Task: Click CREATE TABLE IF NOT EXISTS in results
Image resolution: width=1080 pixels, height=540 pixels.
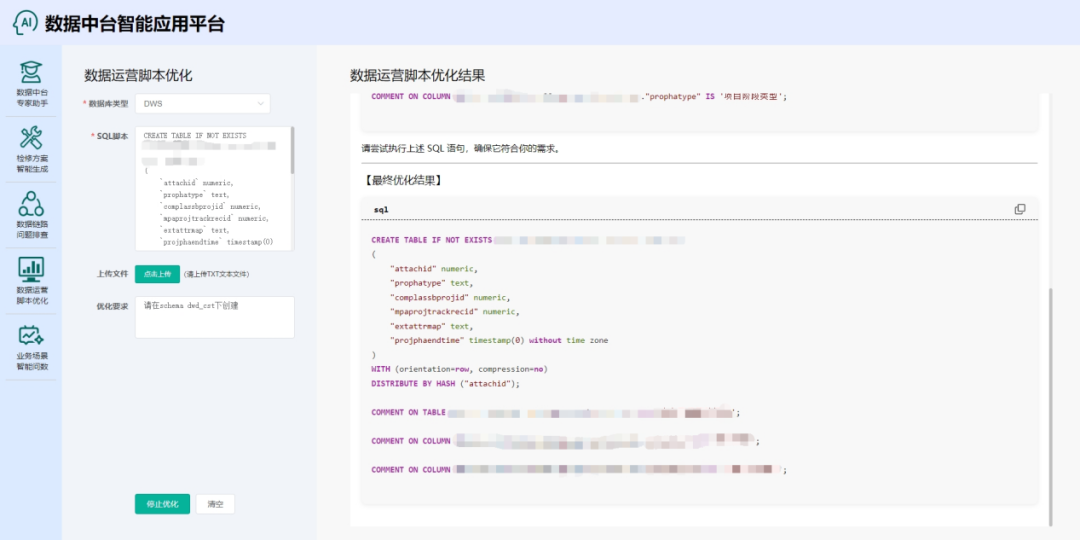Action: (x=431, y=240)
